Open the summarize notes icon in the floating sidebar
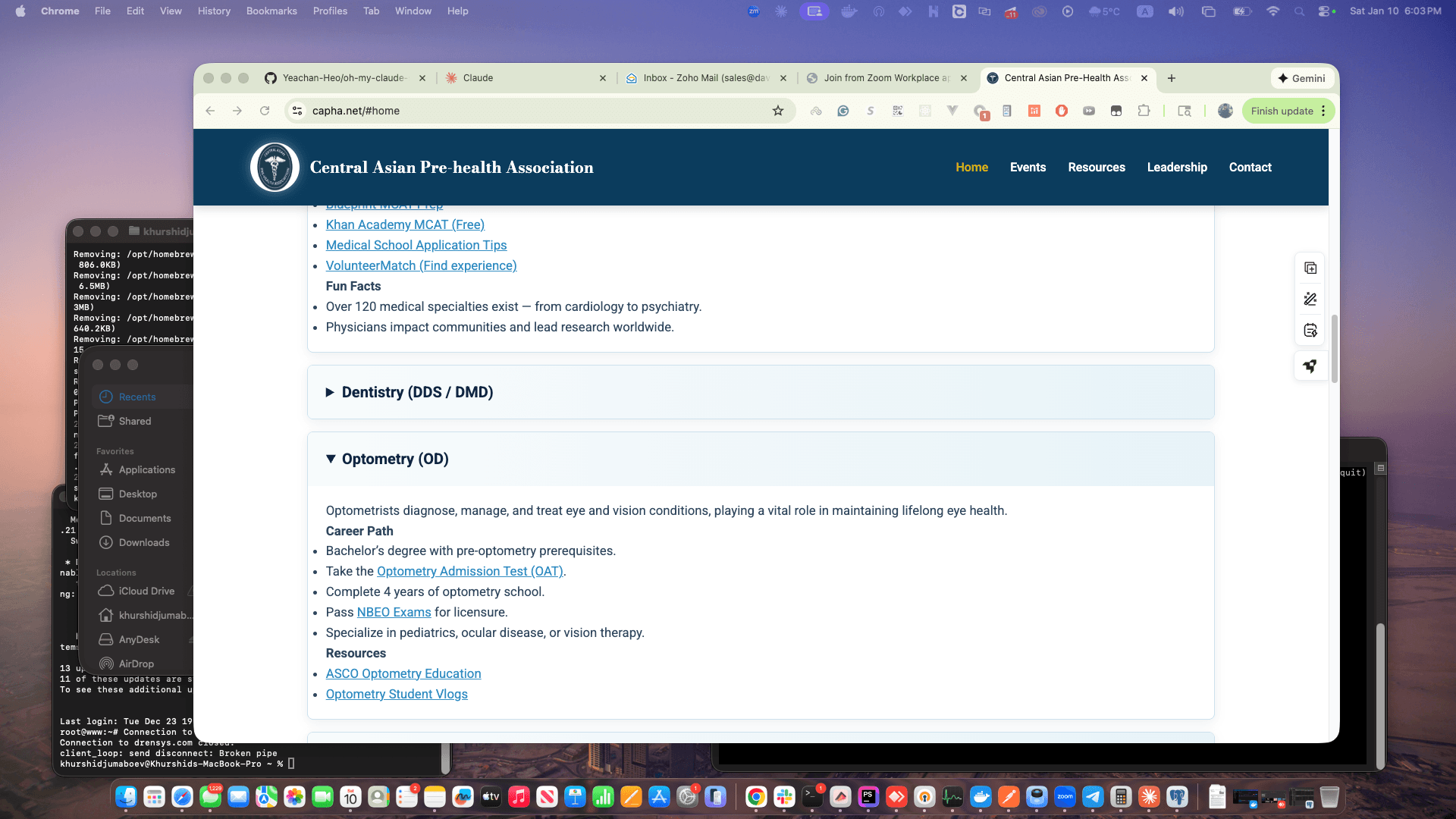The image size is (1456, 819). pyautogui.click(x=1310, y=330)
